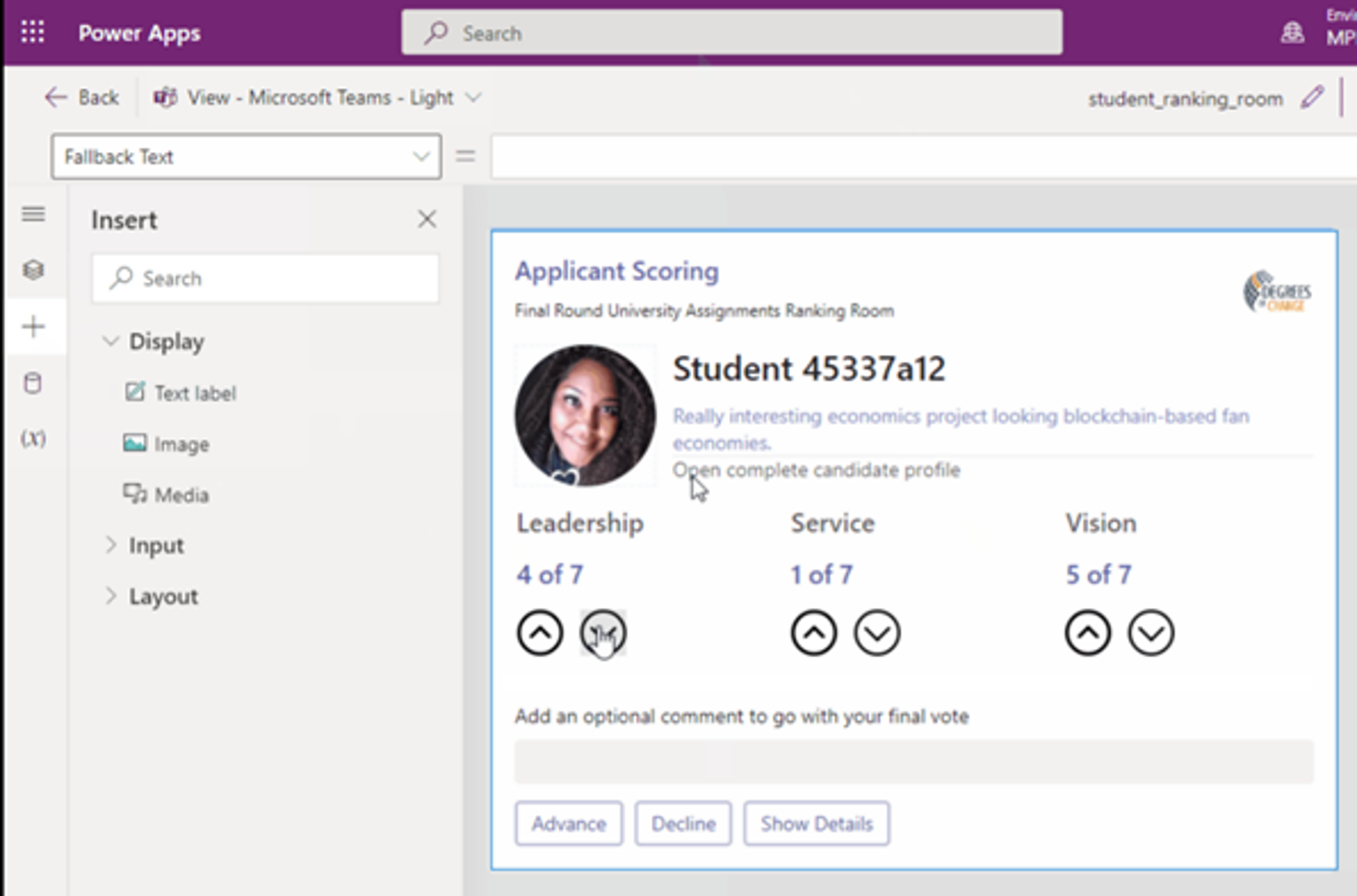This screenshot has height=896, width=1357.
Task: Close the Insert panel
Action: 427,220
